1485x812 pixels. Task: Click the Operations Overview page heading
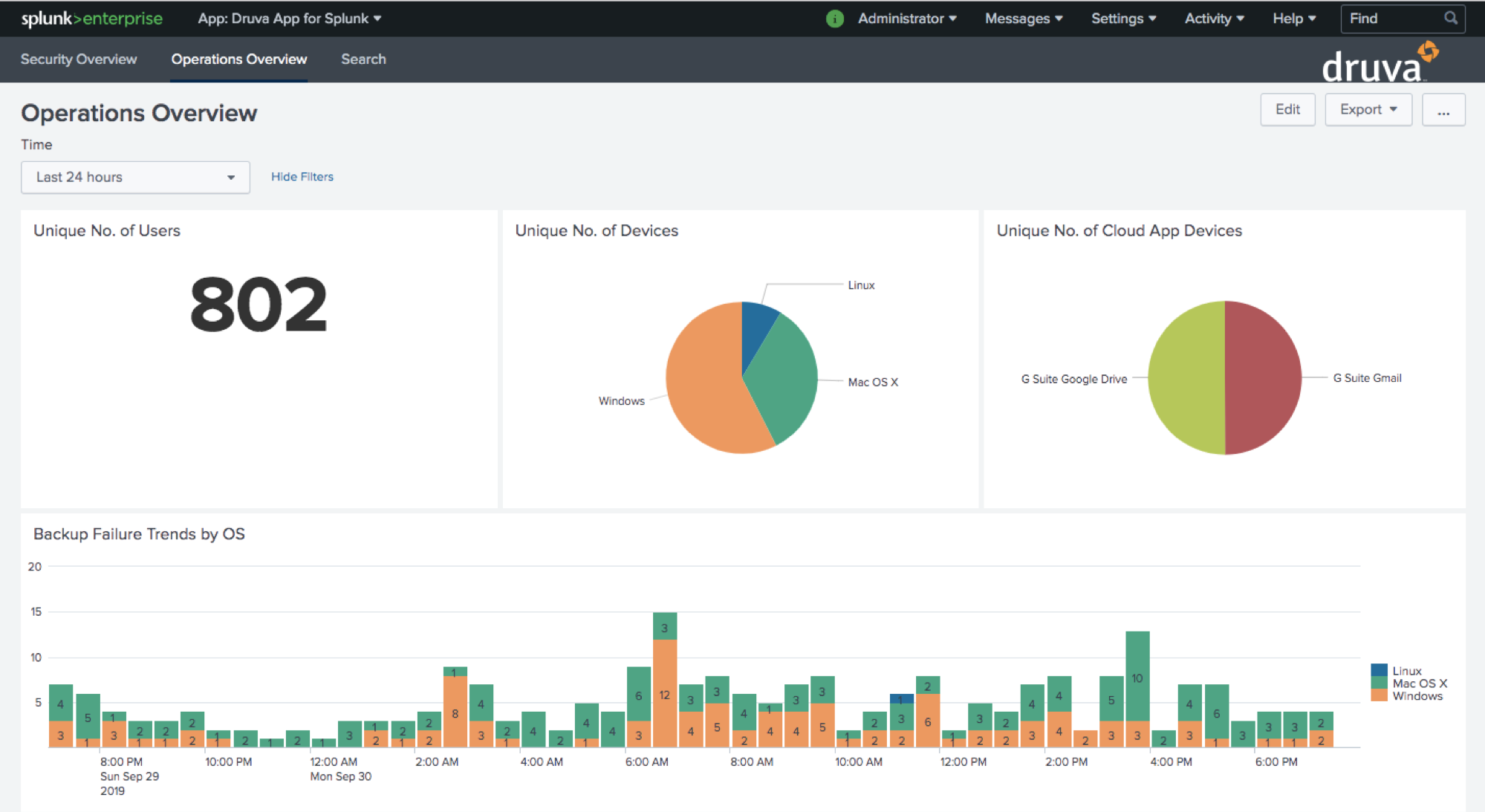pyautogui.click(x=139, y=113)
